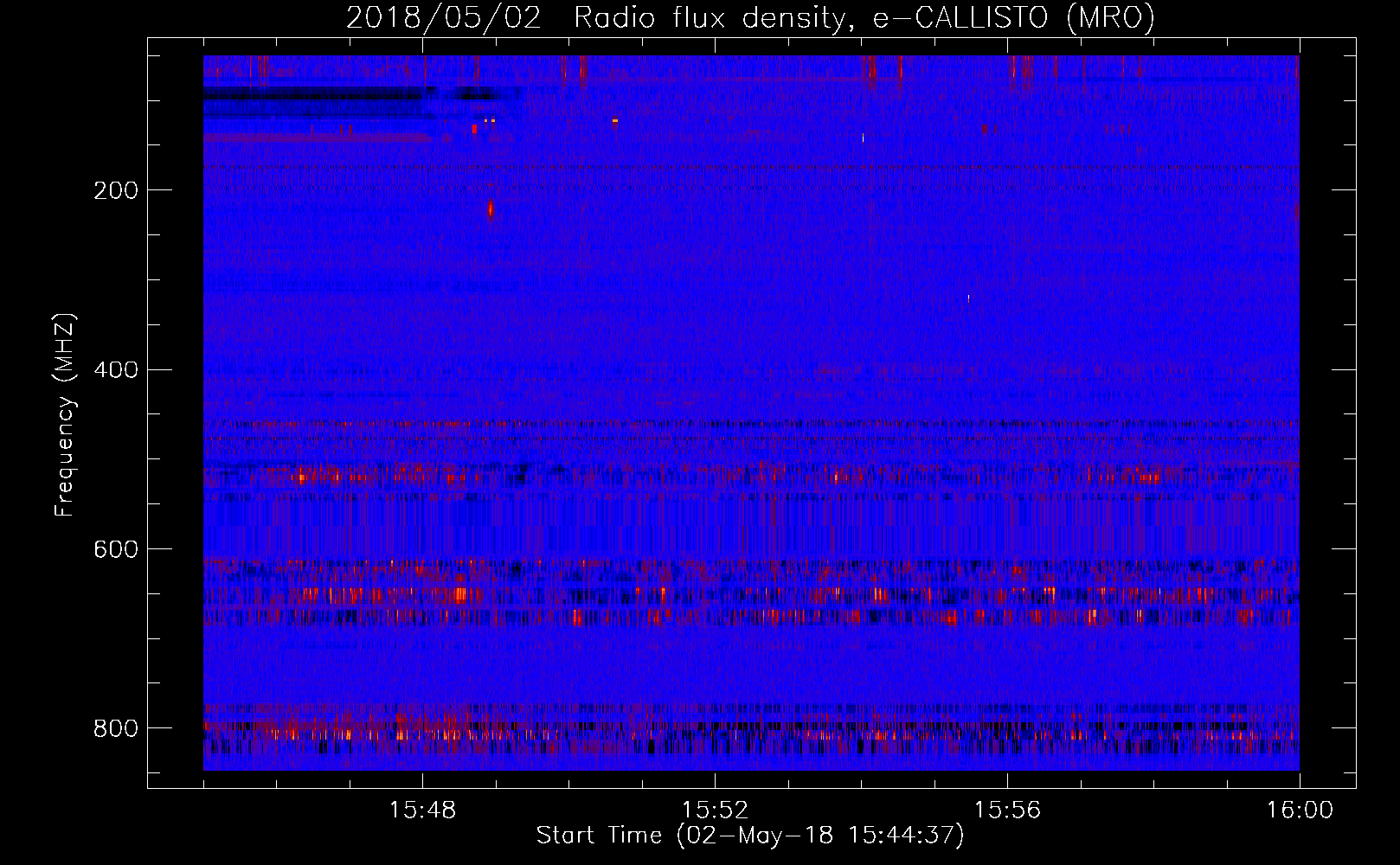Click the 'Start Time (02-May-18 15:44:37)' axis label

[749, 836]
